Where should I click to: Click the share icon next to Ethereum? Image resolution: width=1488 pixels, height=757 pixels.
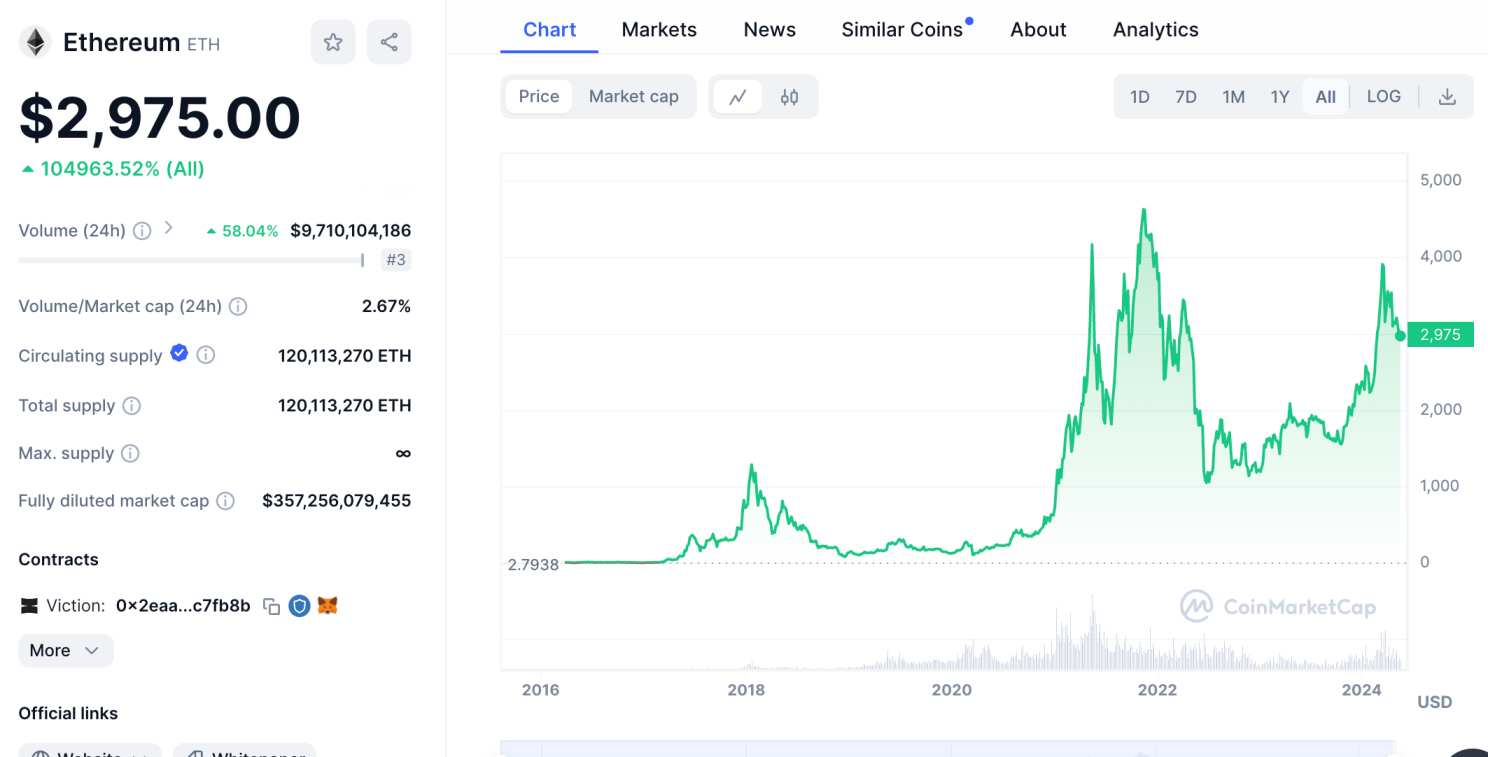389,42
